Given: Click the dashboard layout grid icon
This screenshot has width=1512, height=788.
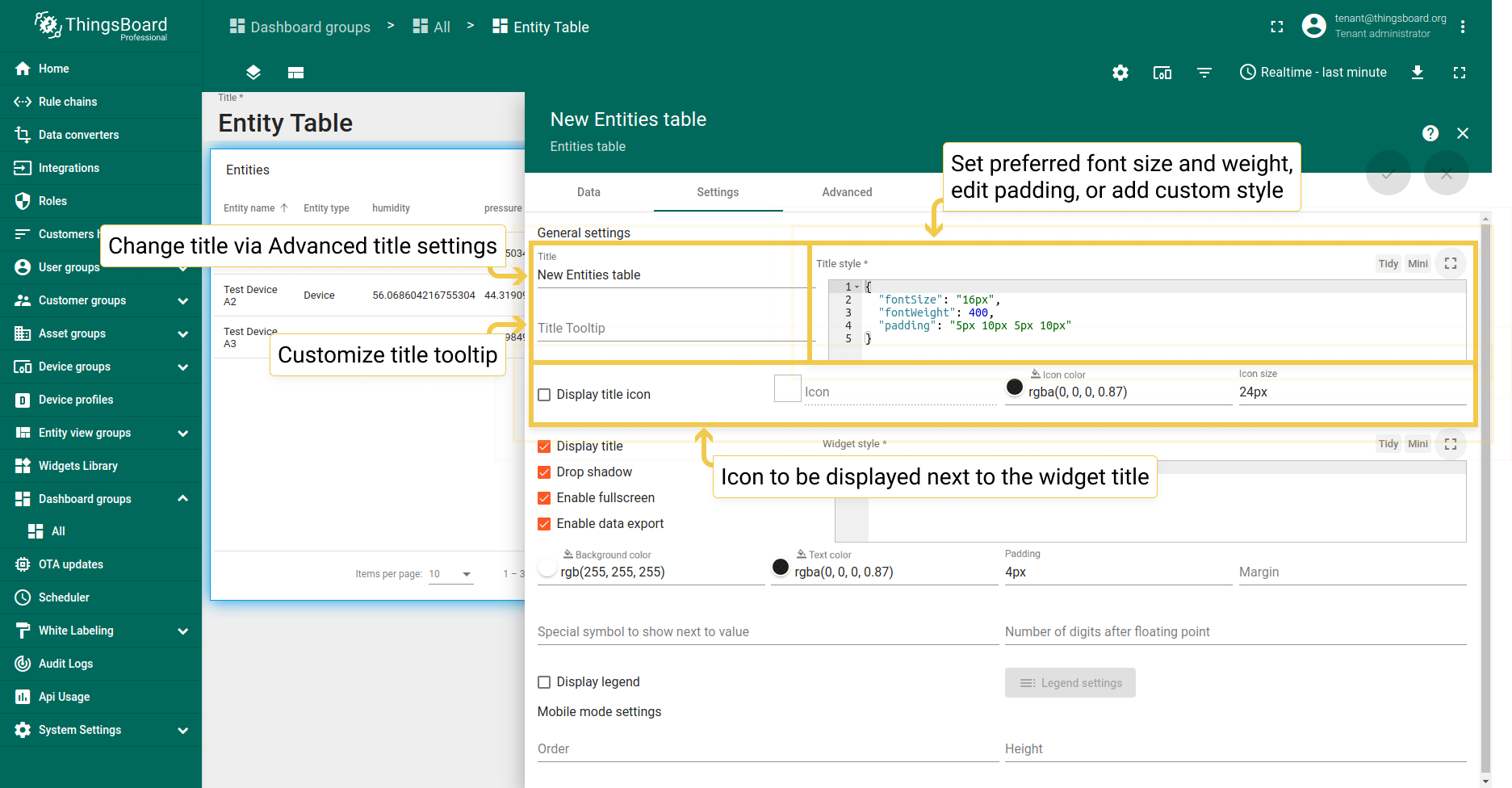Looking at the screenshot, I should tap(295, 73).
